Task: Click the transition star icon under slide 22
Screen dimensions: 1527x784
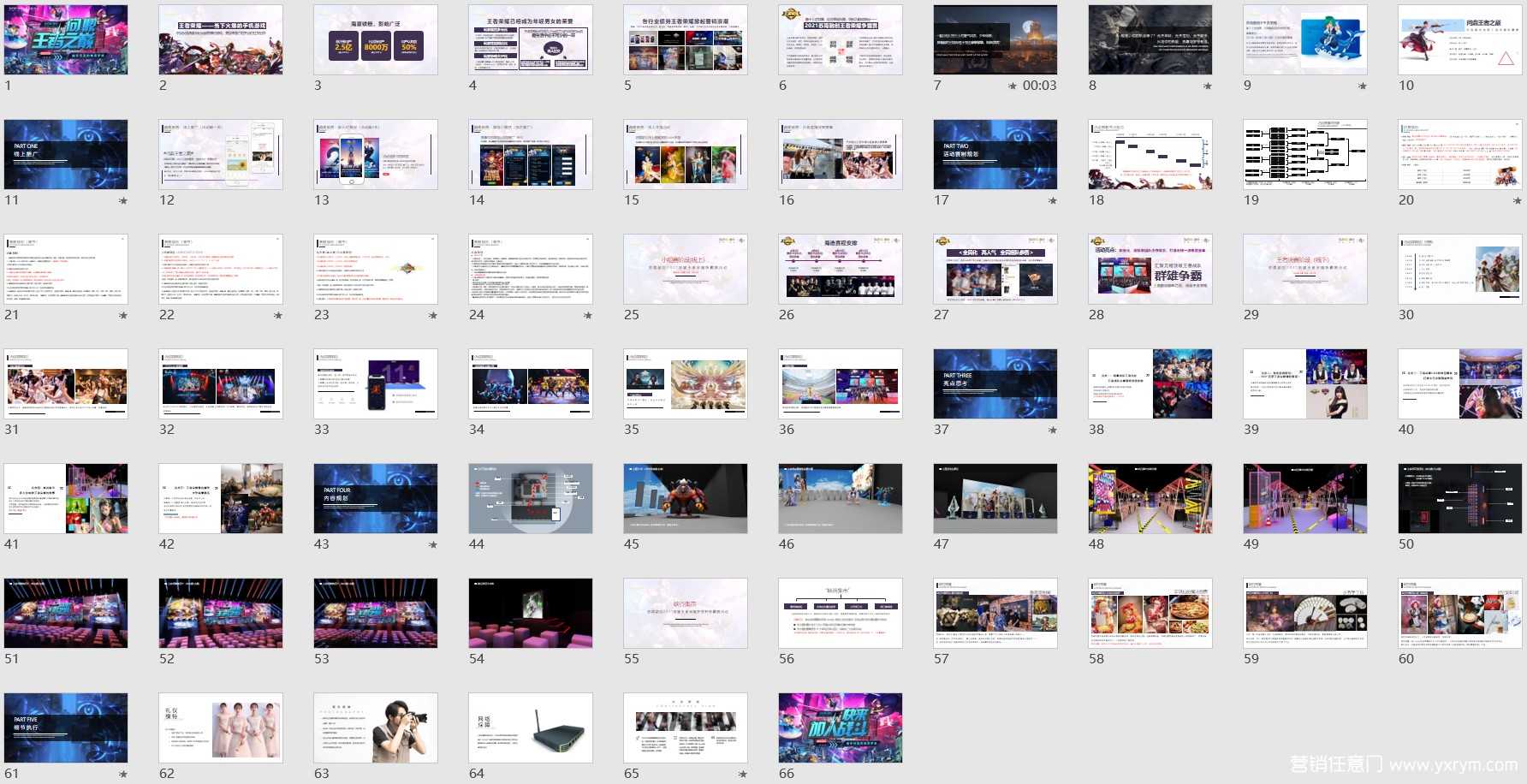Action: click(278, 316)
